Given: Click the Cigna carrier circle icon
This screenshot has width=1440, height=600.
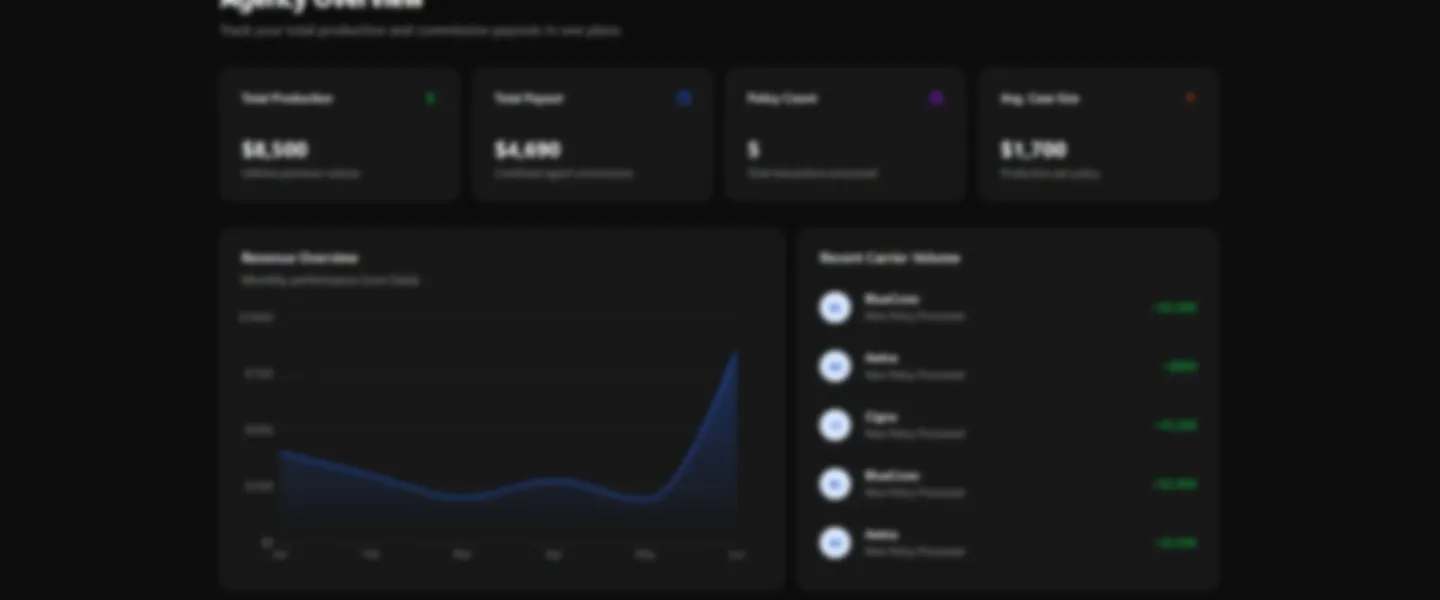Looking at the screenshot, I should pos(836,425).
